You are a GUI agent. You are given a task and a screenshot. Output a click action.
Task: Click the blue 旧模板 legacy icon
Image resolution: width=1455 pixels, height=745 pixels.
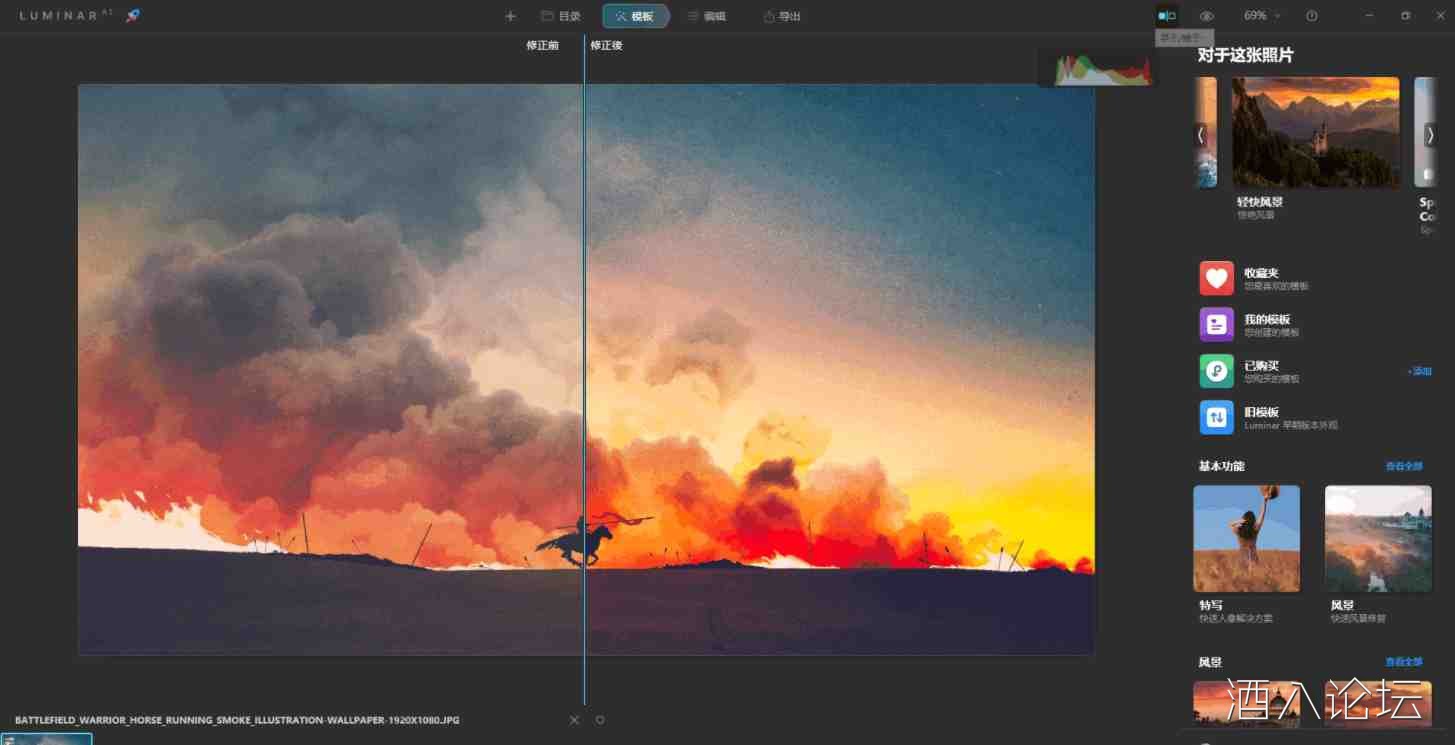tap(1217, 417)
